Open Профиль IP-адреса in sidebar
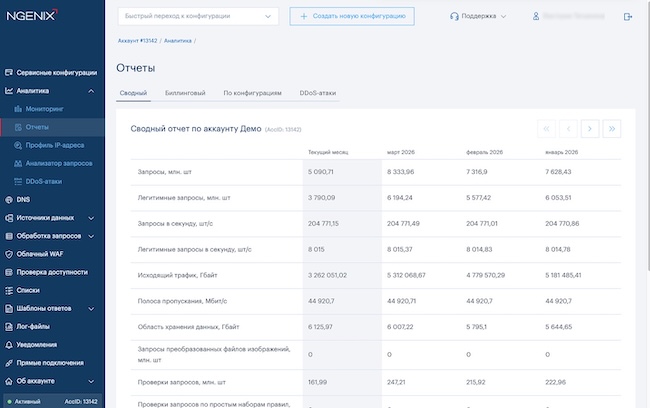This screenshot has height=408, width=650. 54,145
